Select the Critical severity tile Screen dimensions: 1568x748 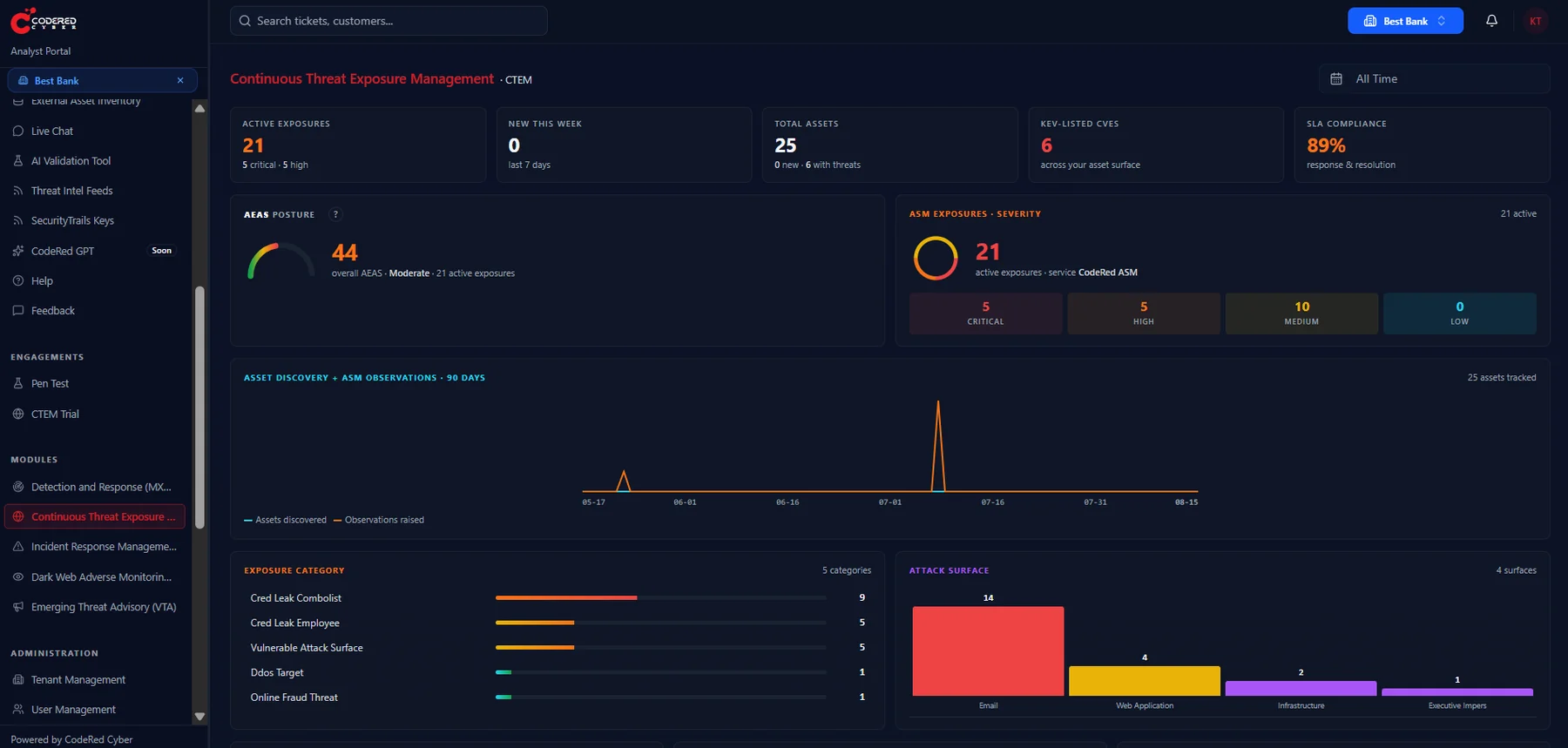coord(985,313)
